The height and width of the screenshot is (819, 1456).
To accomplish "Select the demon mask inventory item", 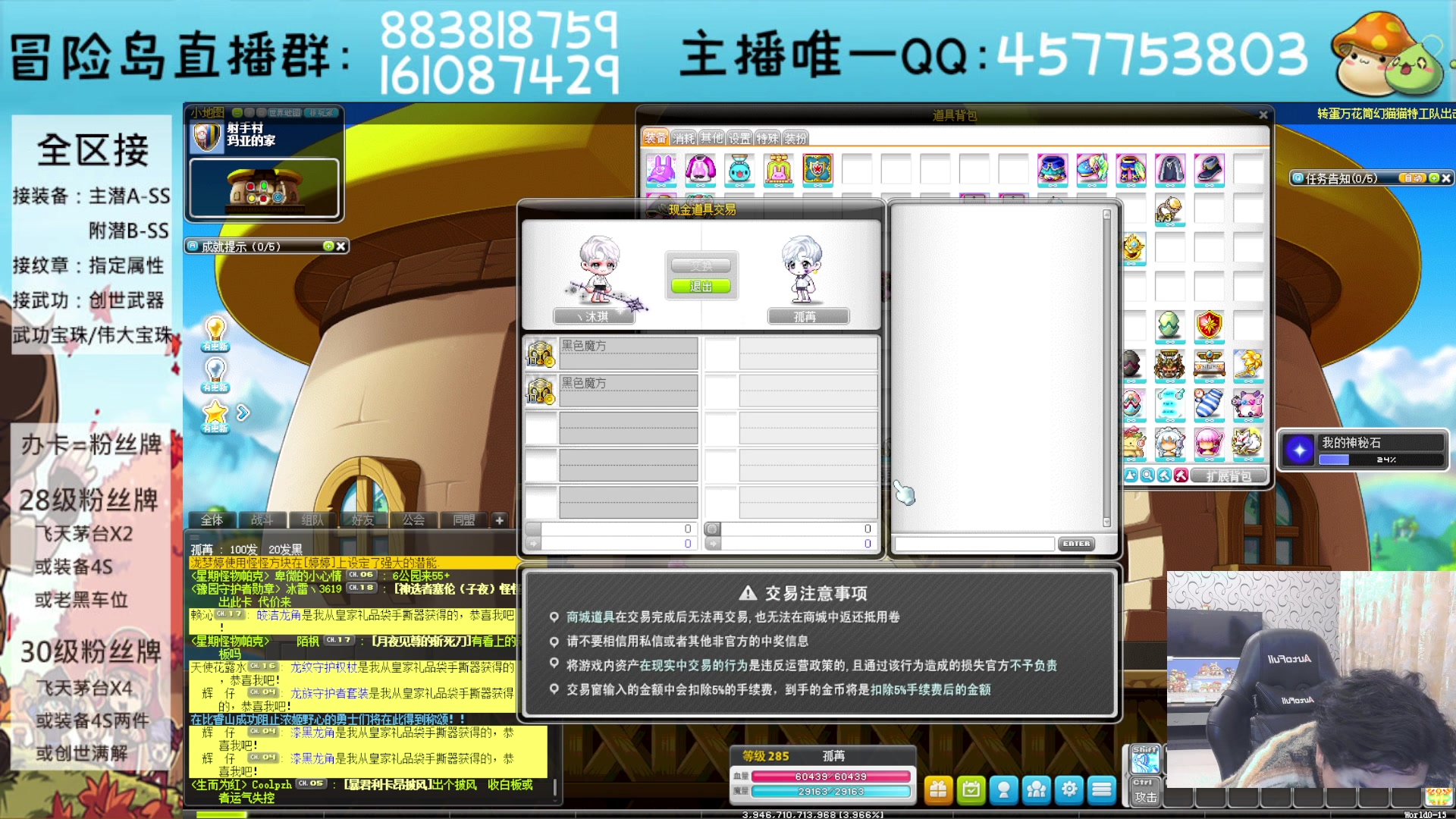I will pyautogui.click(x=1170, y=365).
